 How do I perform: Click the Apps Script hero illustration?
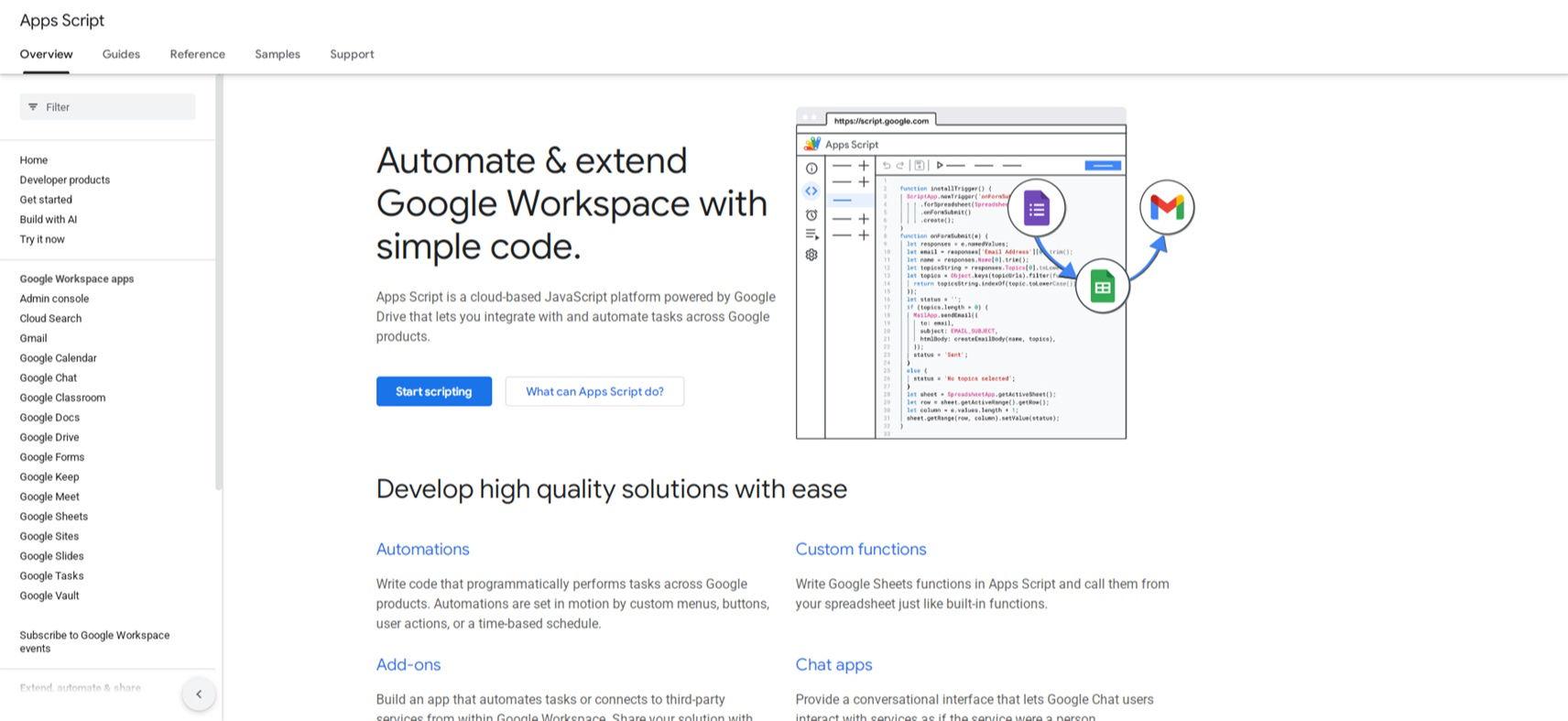(x=996, y=273)
